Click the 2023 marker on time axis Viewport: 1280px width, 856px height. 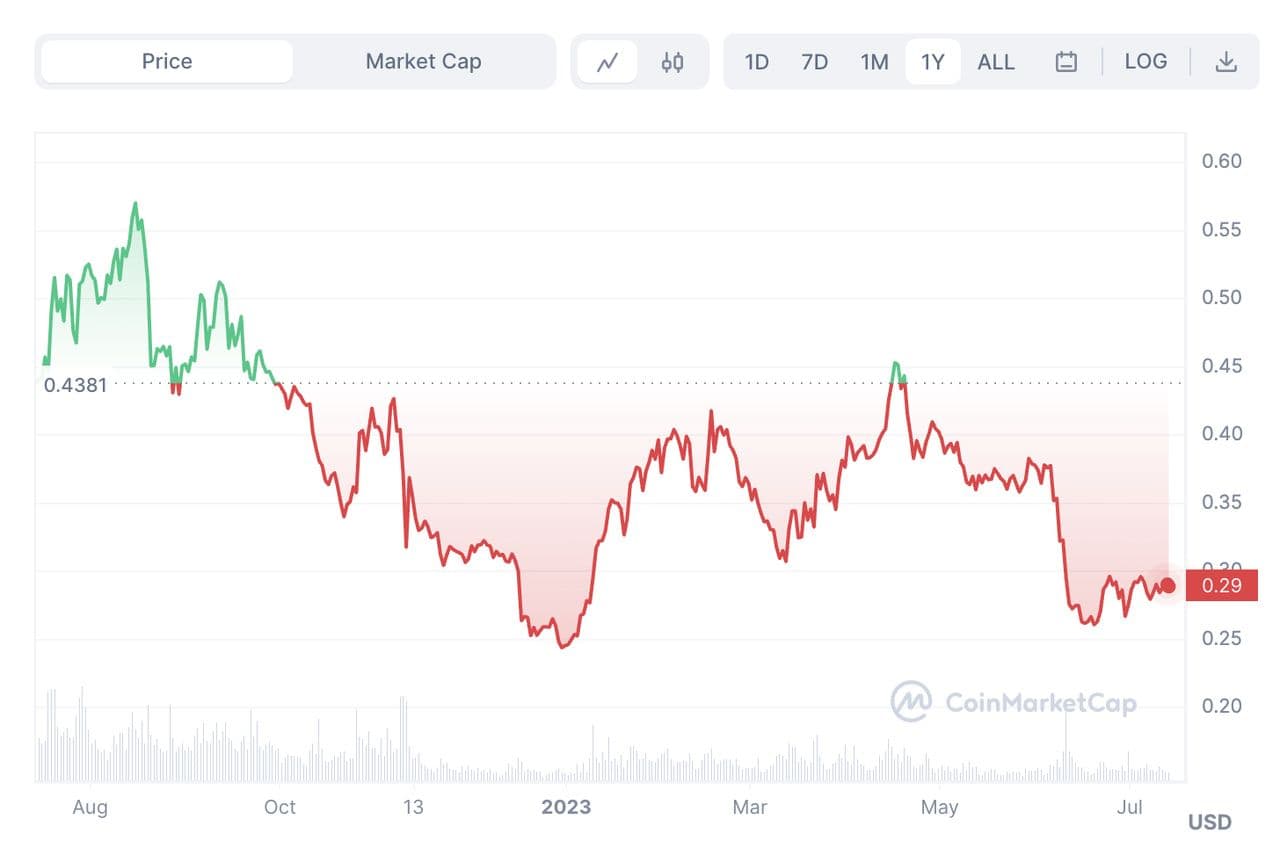[x=566, y=807]
